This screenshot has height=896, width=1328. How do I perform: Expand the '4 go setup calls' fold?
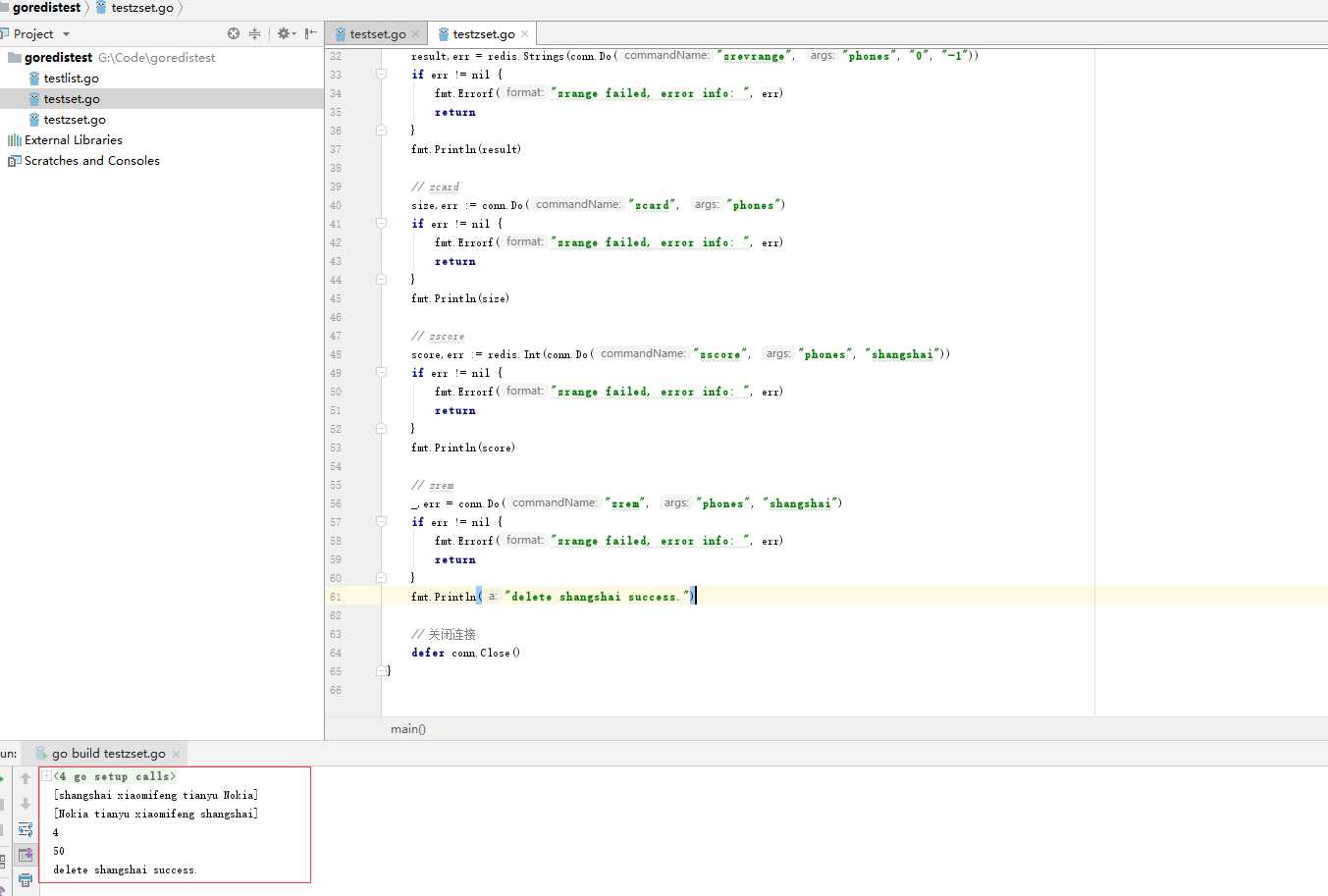tap(46, 776)
